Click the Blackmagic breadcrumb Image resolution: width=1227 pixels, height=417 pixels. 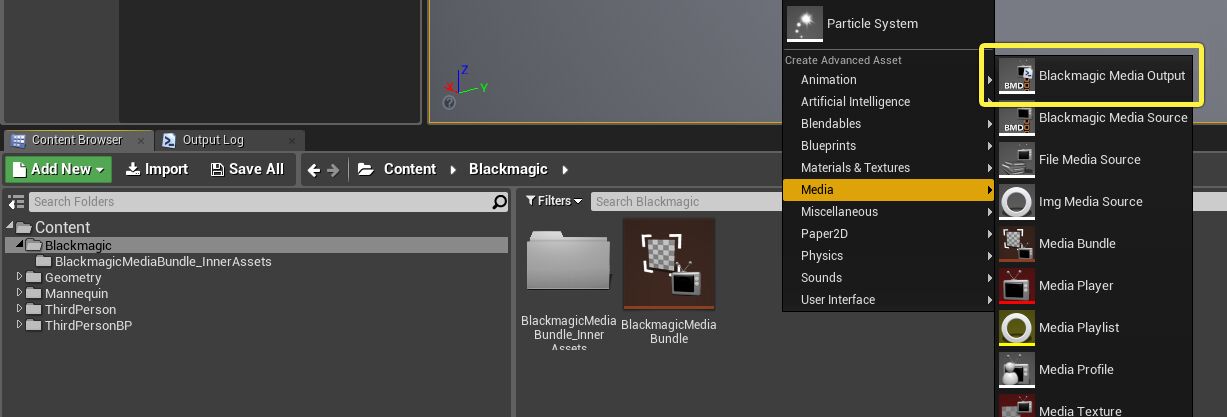tap(508, 170)
